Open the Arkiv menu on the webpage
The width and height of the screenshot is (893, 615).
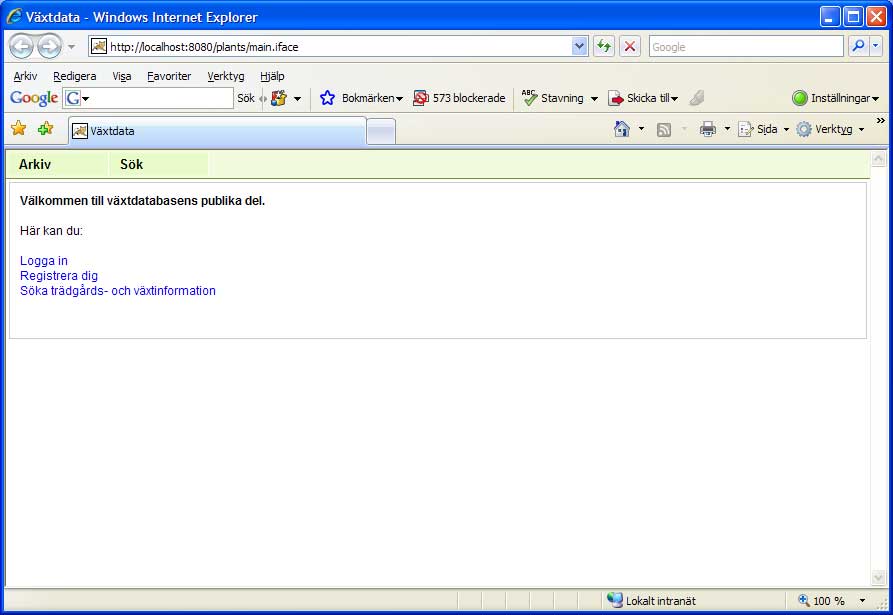coord(35,165)
